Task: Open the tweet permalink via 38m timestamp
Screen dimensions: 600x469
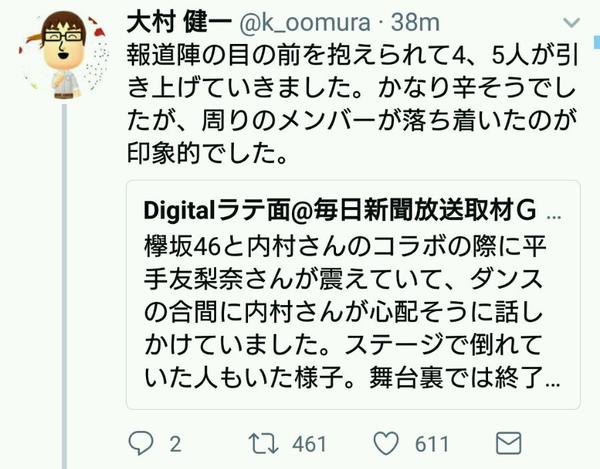Action: pos(415,23)
